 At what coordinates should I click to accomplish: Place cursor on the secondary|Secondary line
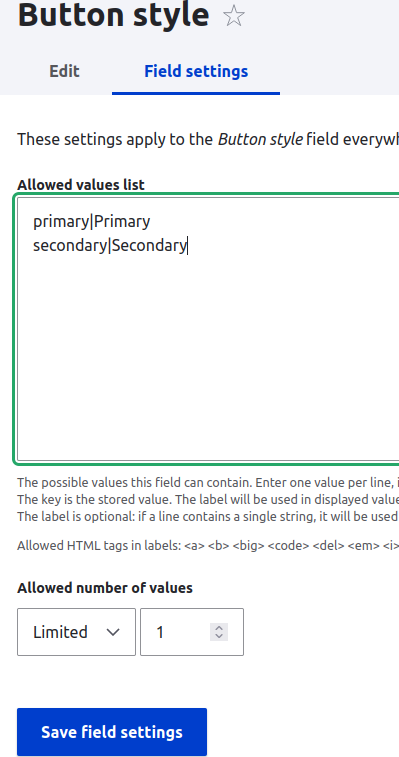tap(110, 246)
